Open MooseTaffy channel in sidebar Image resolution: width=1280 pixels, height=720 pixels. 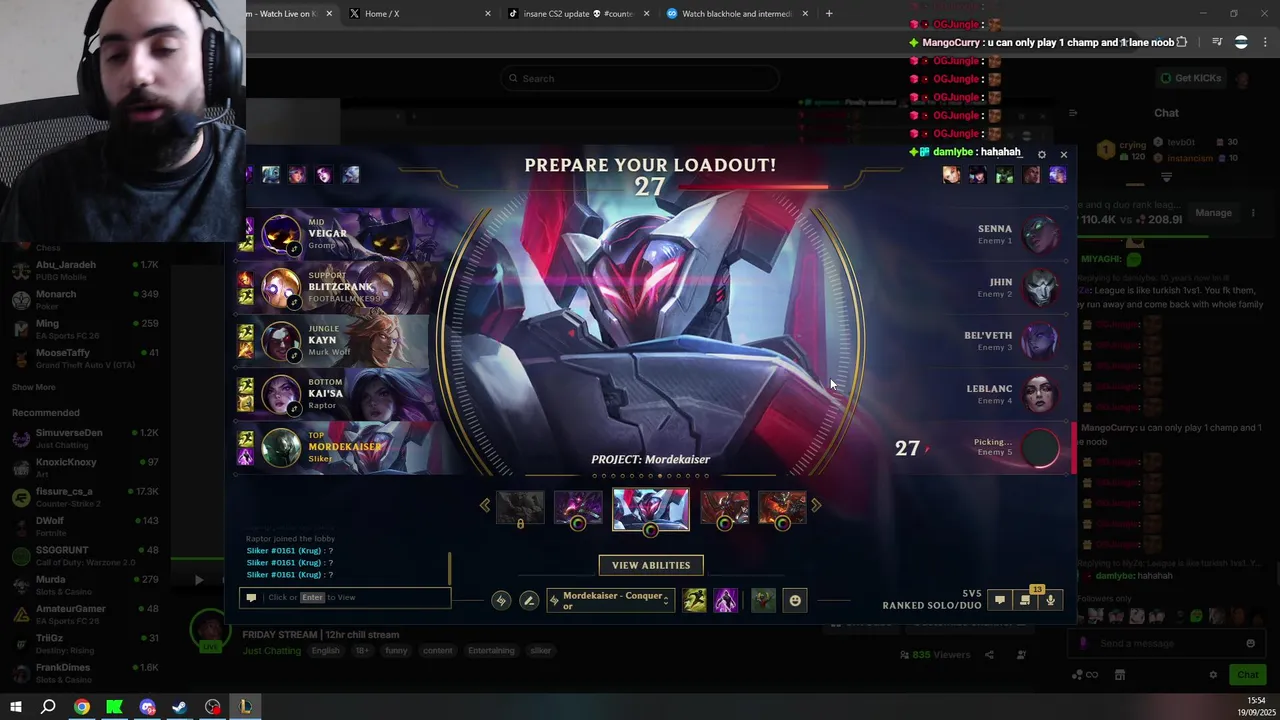coord(85,357)
